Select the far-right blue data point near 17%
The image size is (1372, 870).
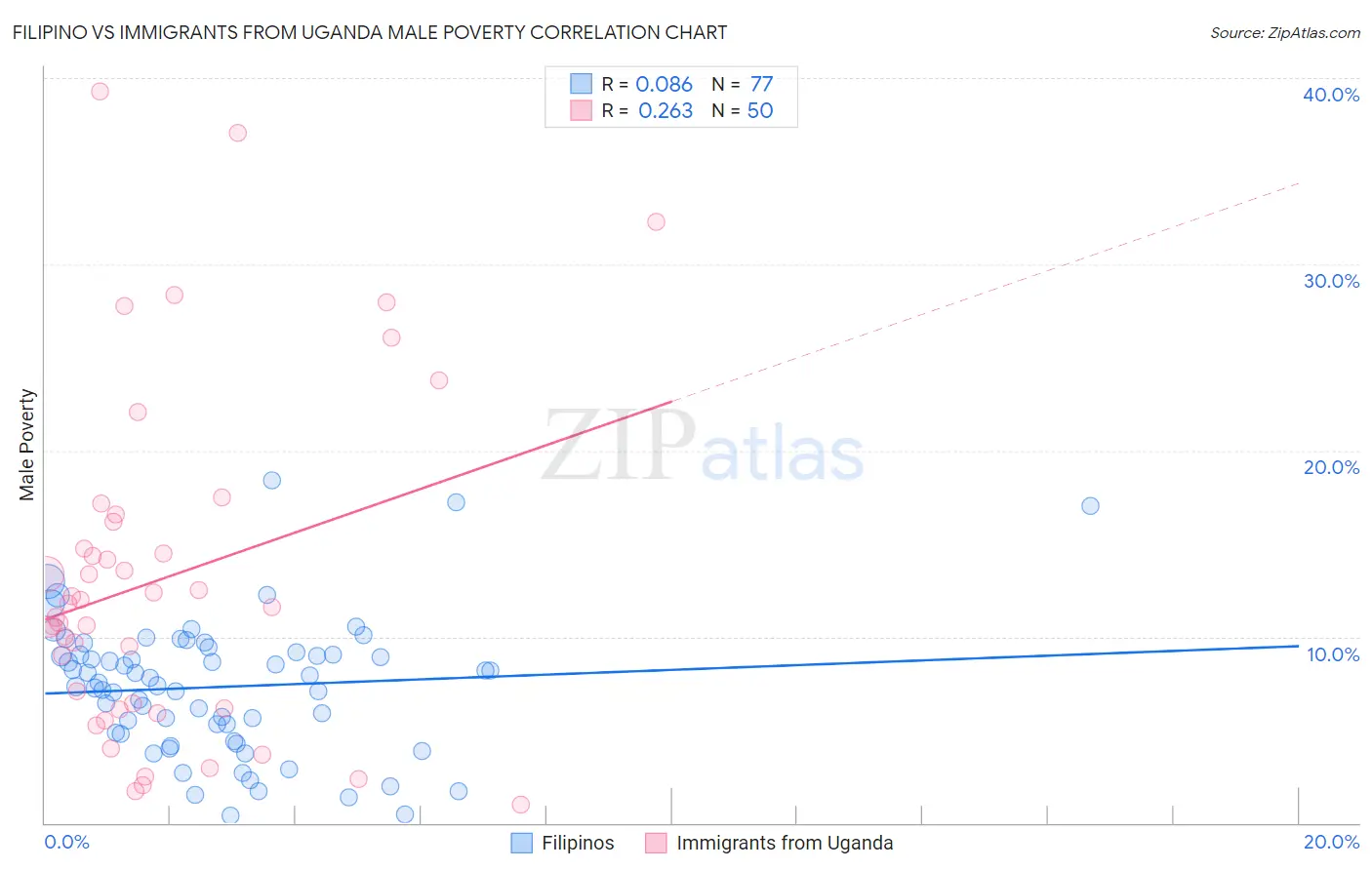tap(1090, 505)
